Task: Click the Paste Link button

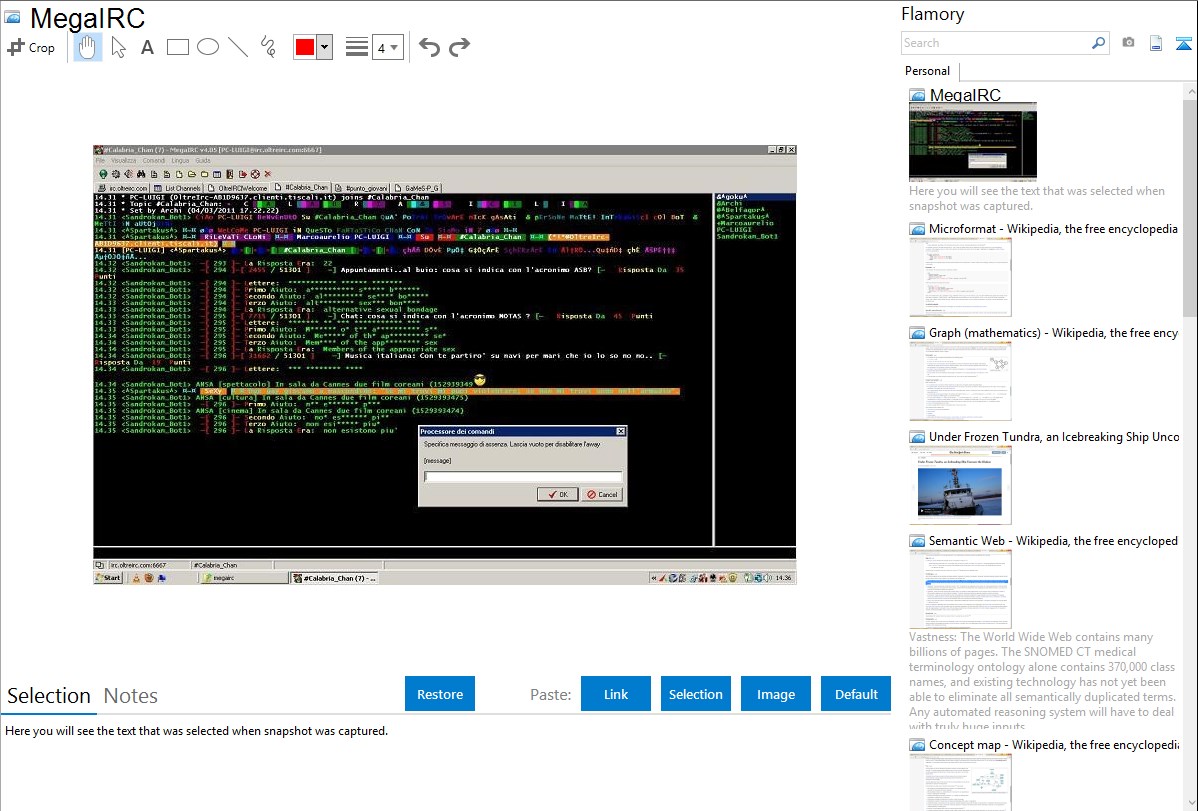Action: (616, 694)
